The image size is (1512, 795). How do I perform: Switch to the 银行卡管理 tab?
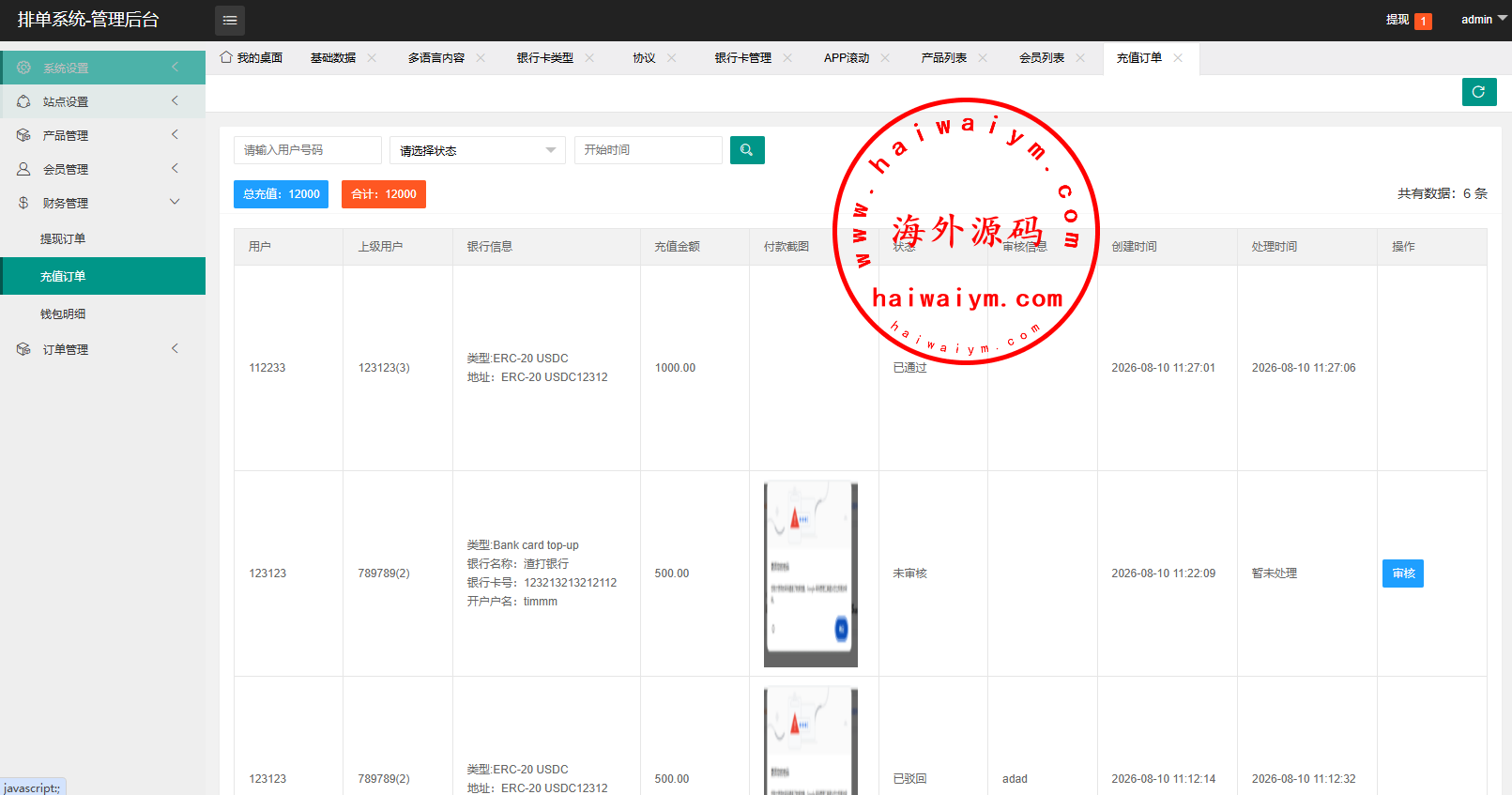(743, 58)
